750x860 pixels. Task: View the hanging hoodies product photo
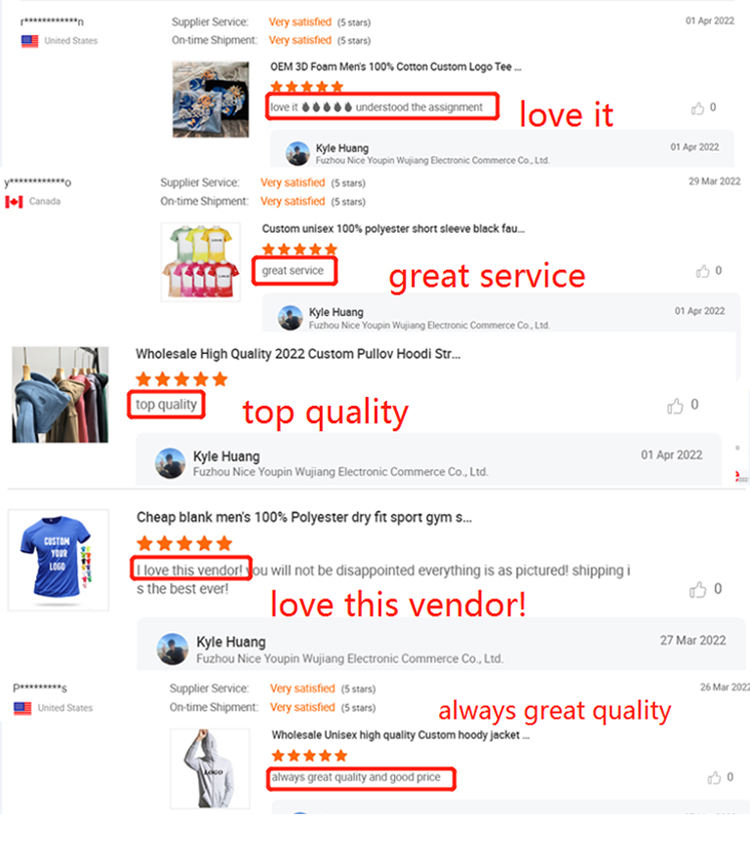pyautogui.click(x=60, y=394)
